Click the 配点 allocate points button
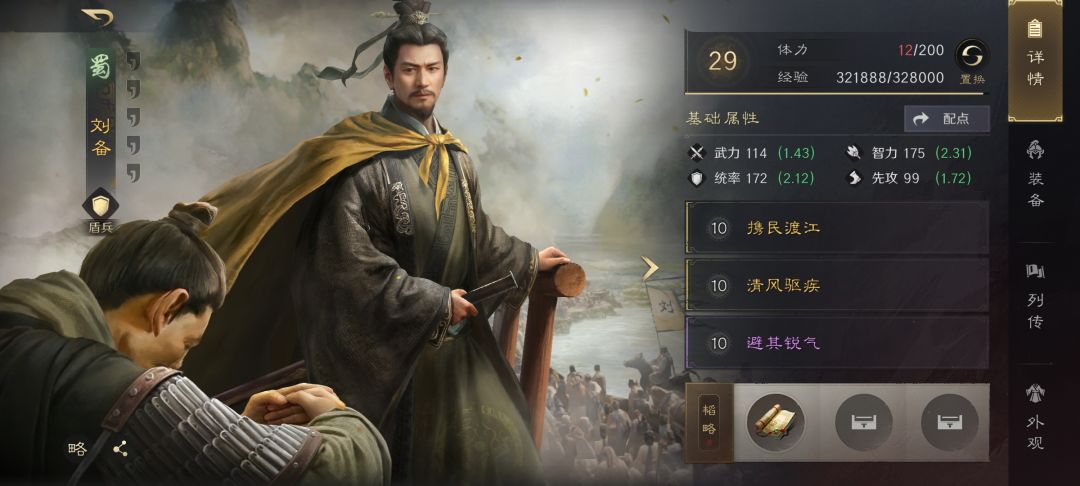This screenshot has width=1080, height=486. [x=946, y=119]
